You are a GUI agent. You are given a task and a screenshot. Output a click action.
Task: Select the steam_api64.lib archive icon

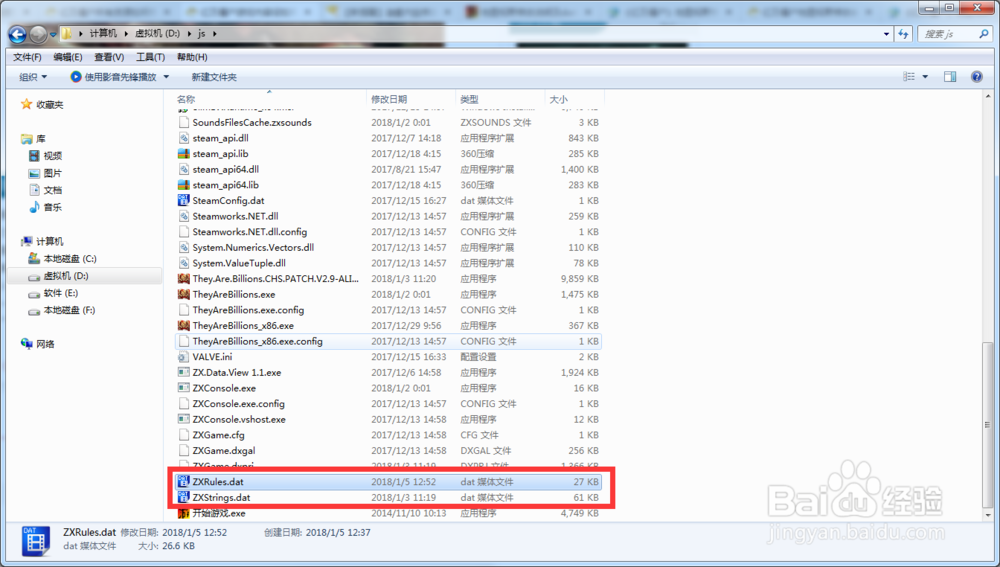click(x=184, y=185)
